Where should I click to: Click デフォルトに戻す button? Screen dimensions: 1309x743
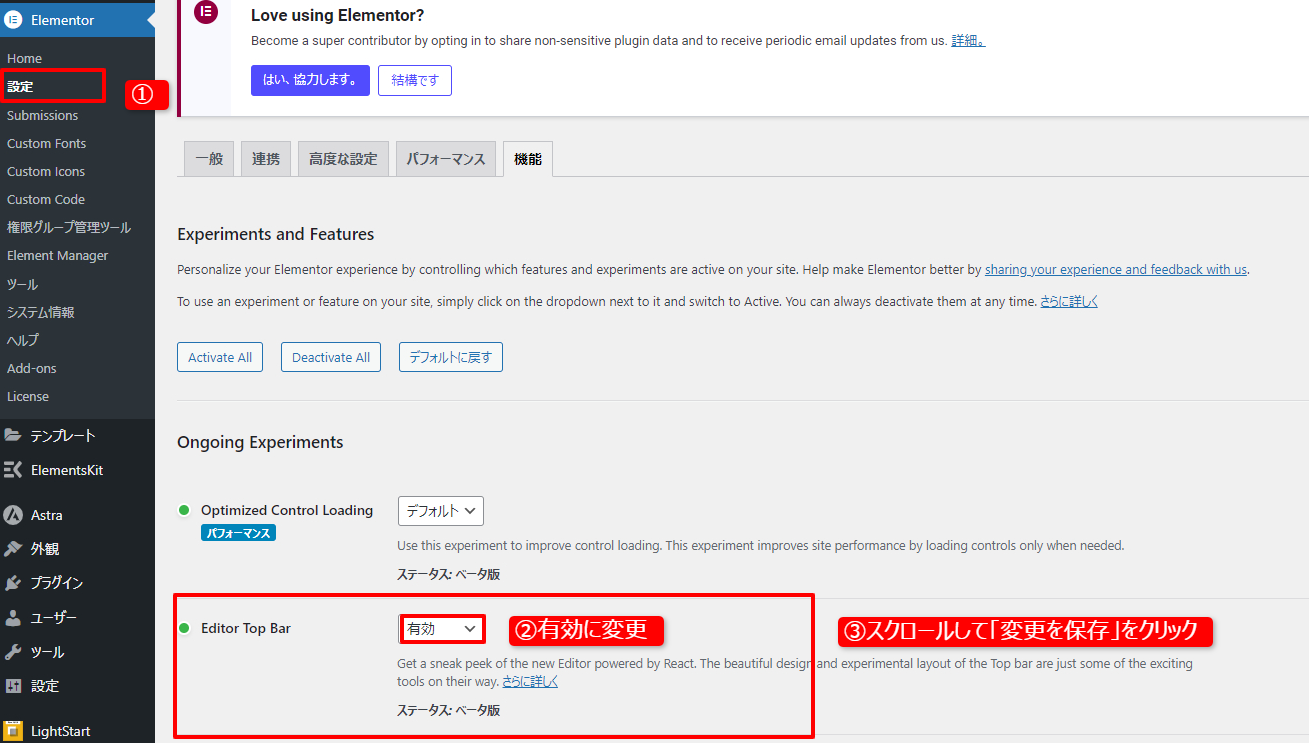click(x=451, y=357)
